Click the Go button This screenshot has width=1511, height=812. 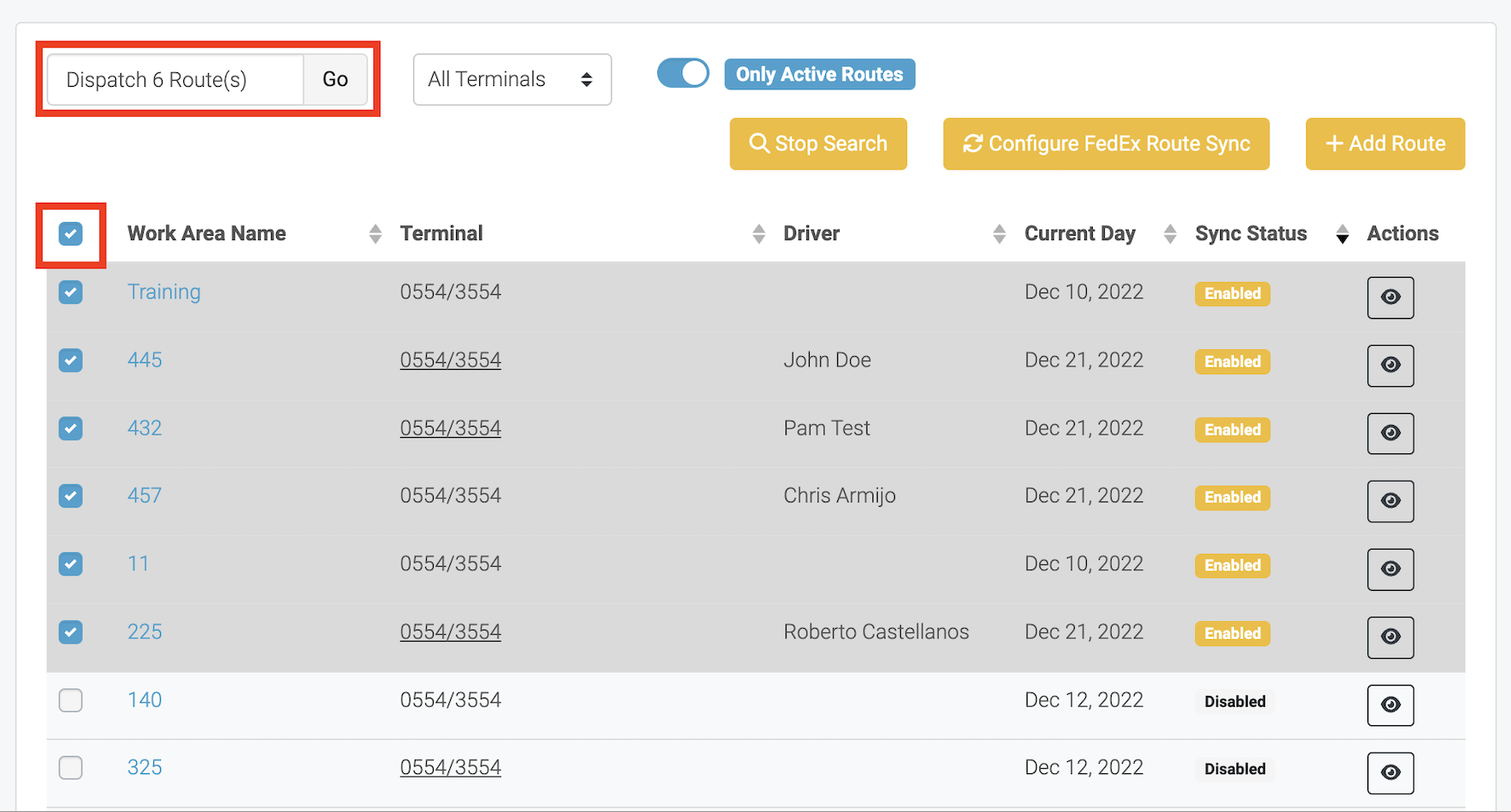point(336,79)
